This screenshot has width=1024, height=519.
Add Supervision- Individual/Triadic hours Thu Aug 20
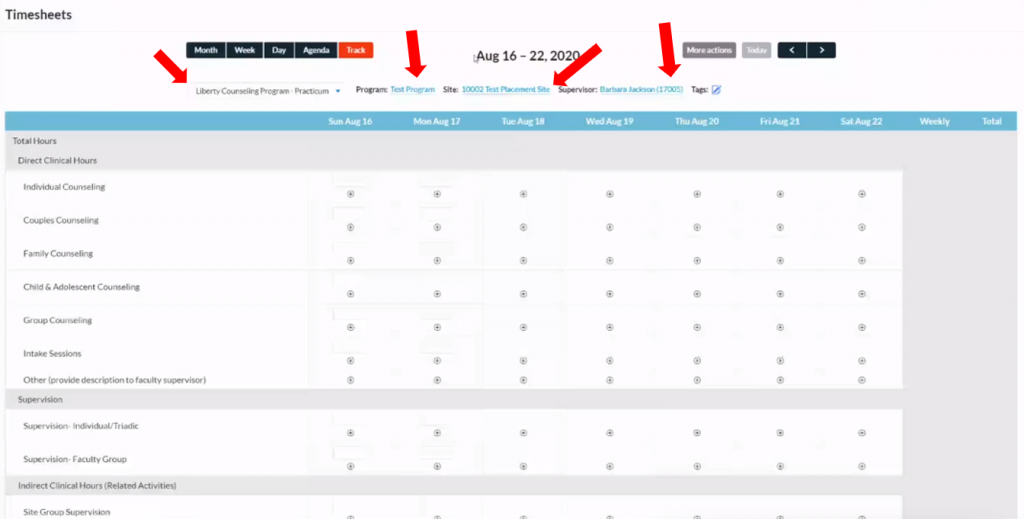click(x=697, y=433)
